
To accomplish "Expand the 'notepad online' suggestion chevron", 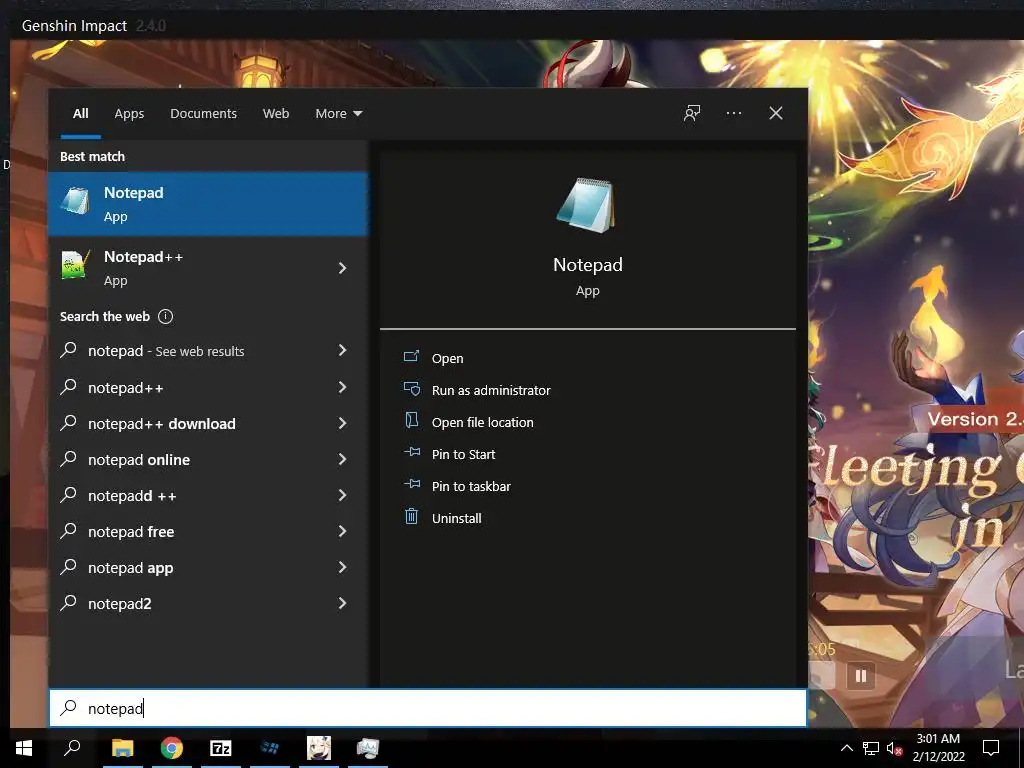I will click(x=342, y=459).
